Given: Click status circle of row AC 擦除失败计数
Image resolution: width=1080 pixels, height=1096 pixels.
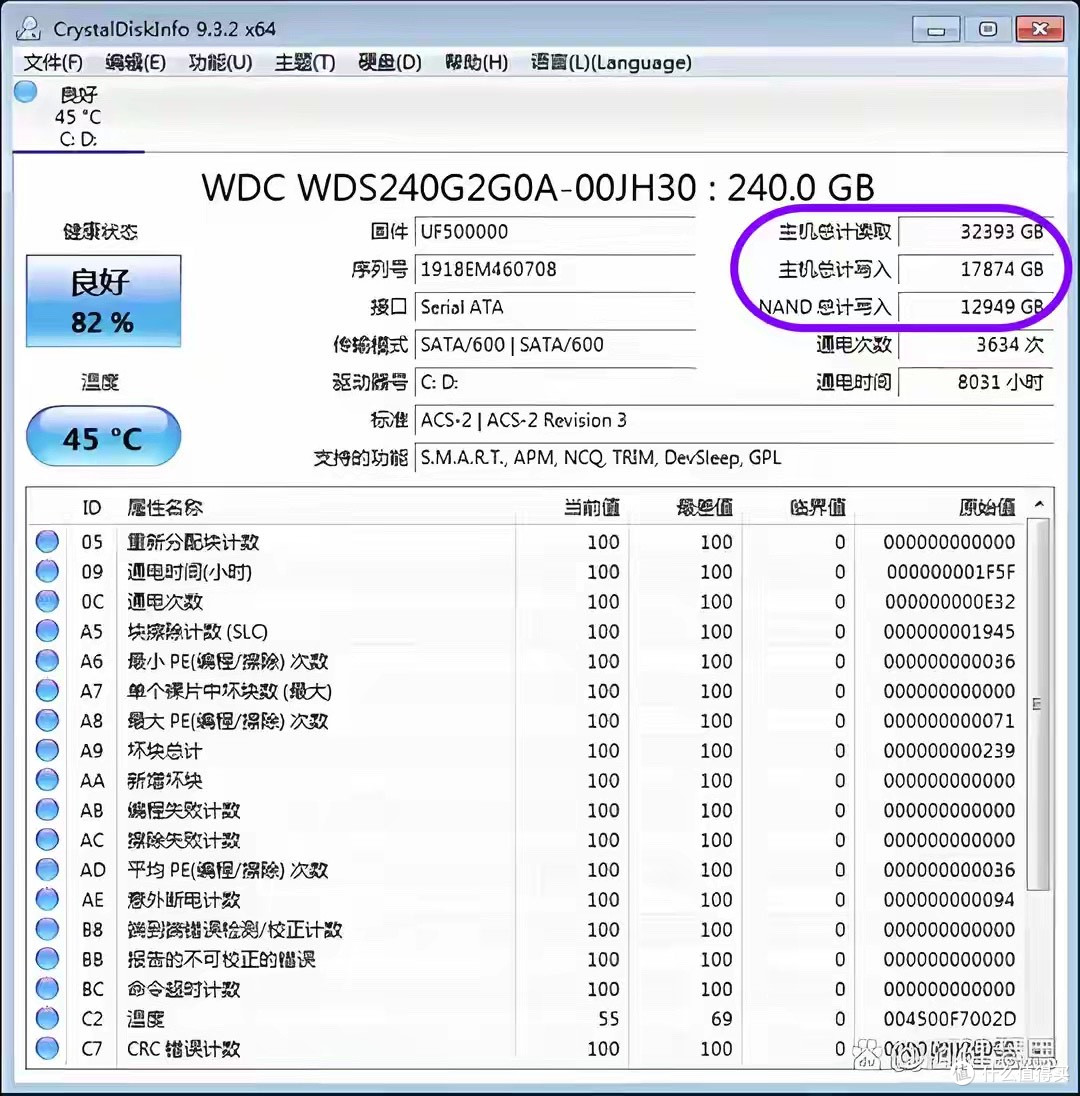Looking at the screenshot, I should point(47,839).
